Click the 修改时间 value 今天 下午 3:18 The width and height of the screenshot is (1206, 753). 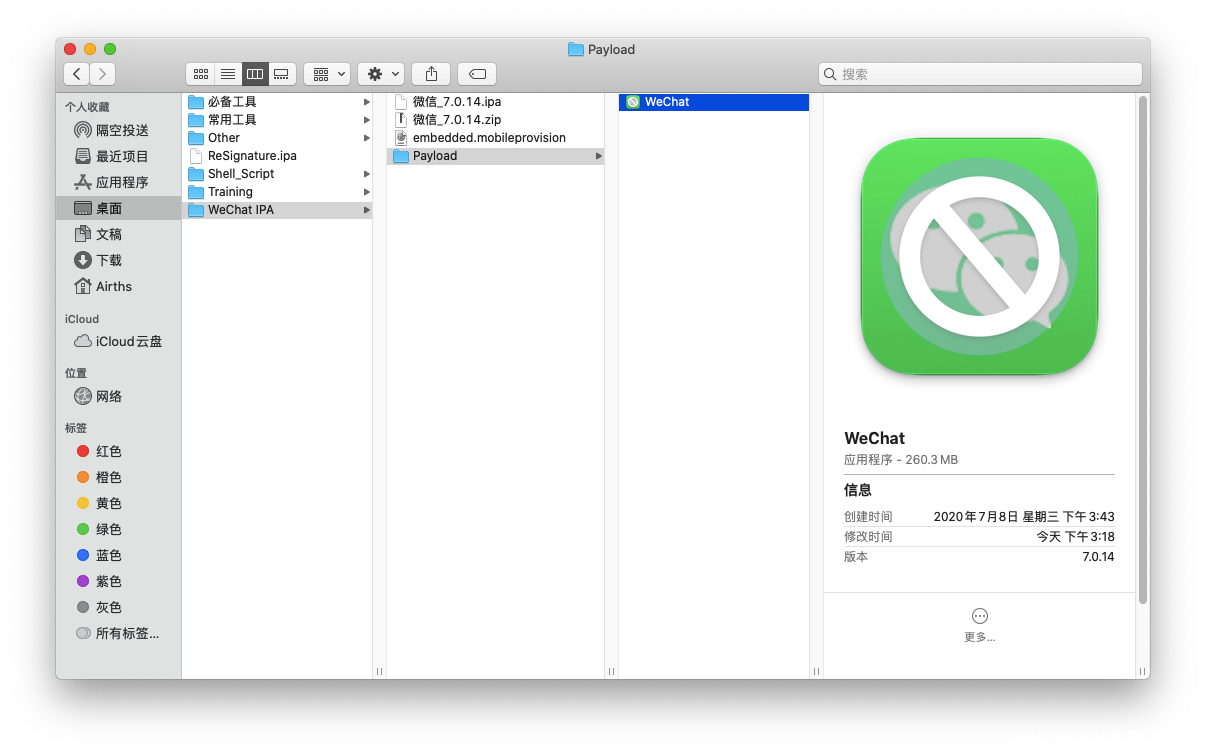coord(1075,537)
